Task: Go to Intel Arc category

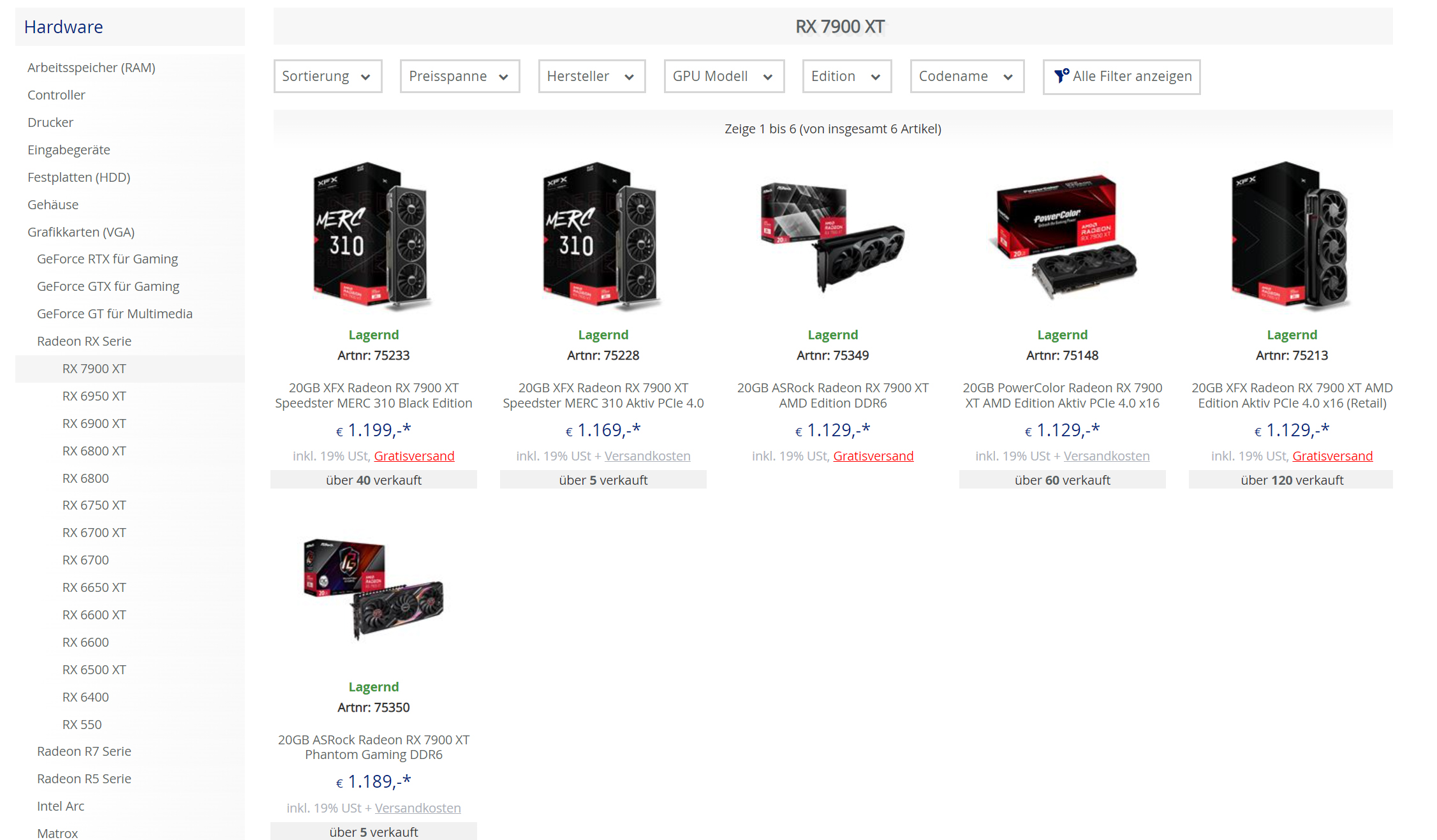Action: point(61,806)
